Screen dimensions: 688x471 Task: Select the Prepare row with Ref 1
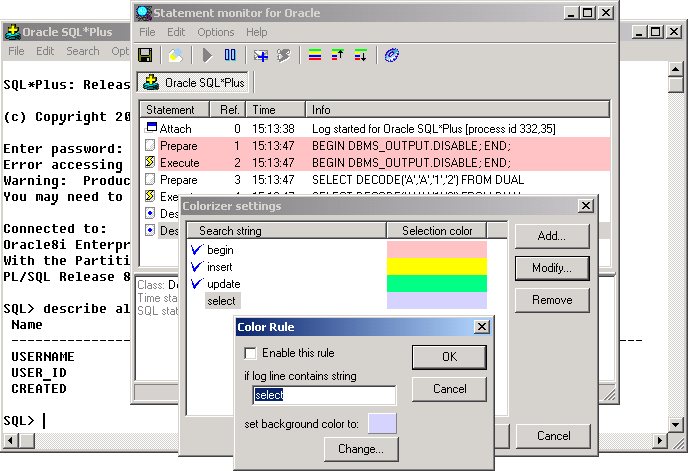coord(375,146)
